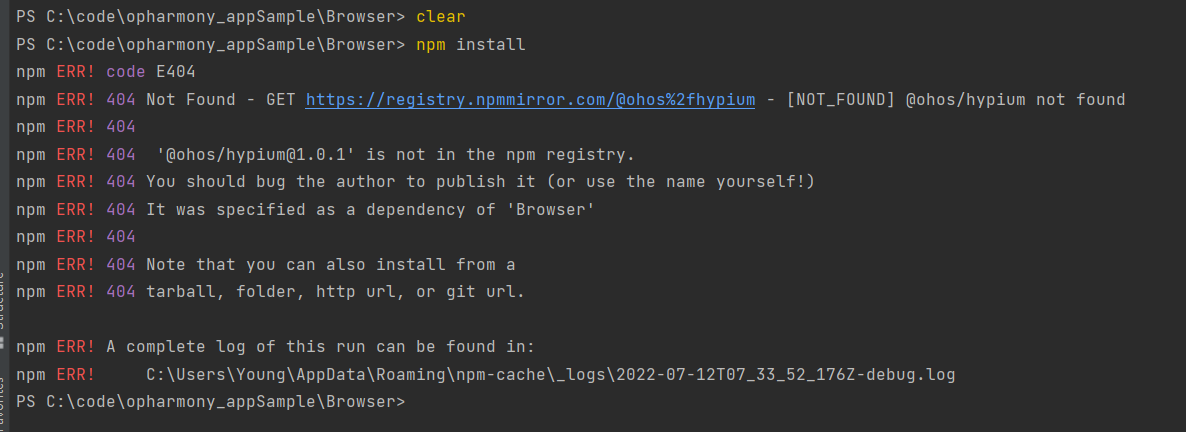Screen dimensions: 1186x432
Task: Click the 'npm install' command text
Action: pyautogui.click(x=470, y=45)
